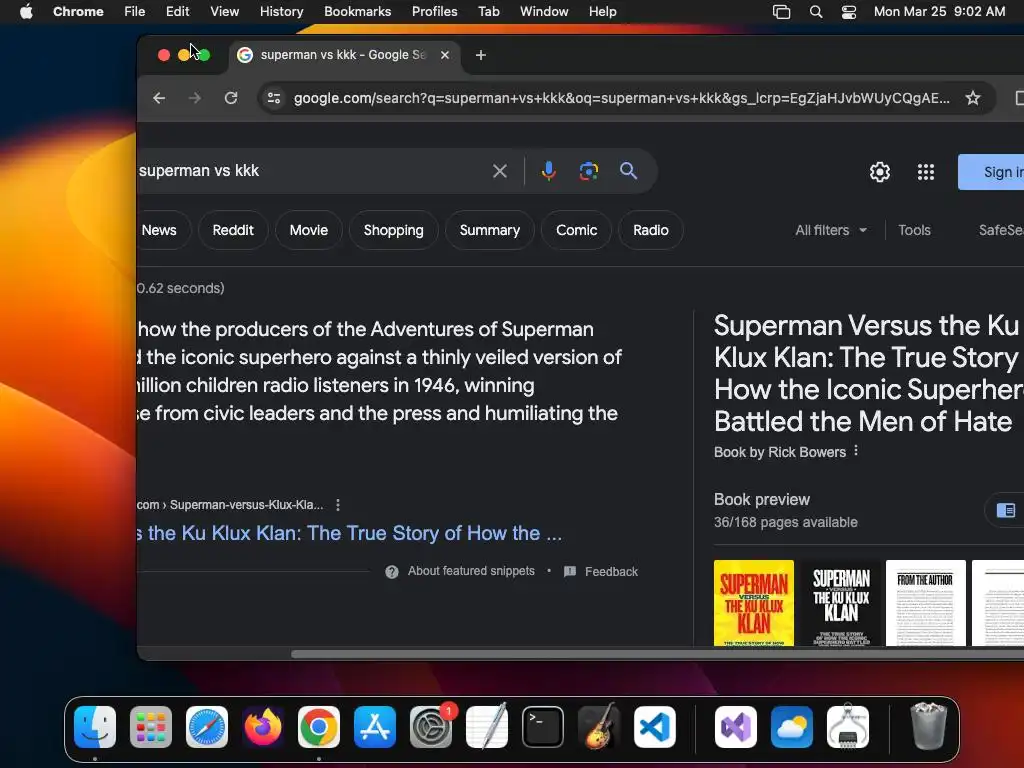The width and height of the screenshot is (1024, 768).
Task: Click the horizontal scrollbar thumb
Action: coord(657,654)
